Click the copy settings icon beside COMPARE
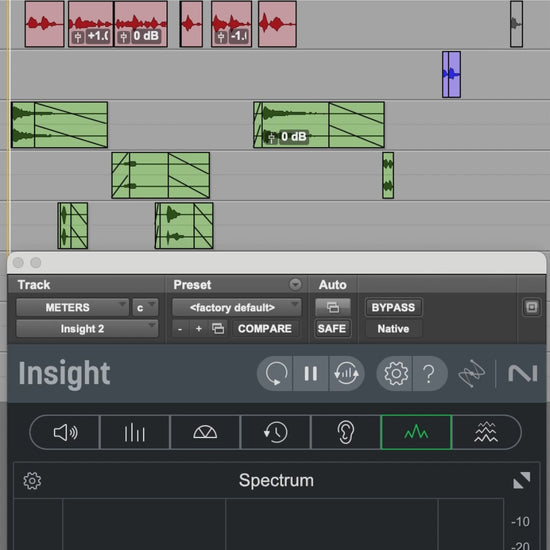Screen dimensions: 550x550 [218, 329]
